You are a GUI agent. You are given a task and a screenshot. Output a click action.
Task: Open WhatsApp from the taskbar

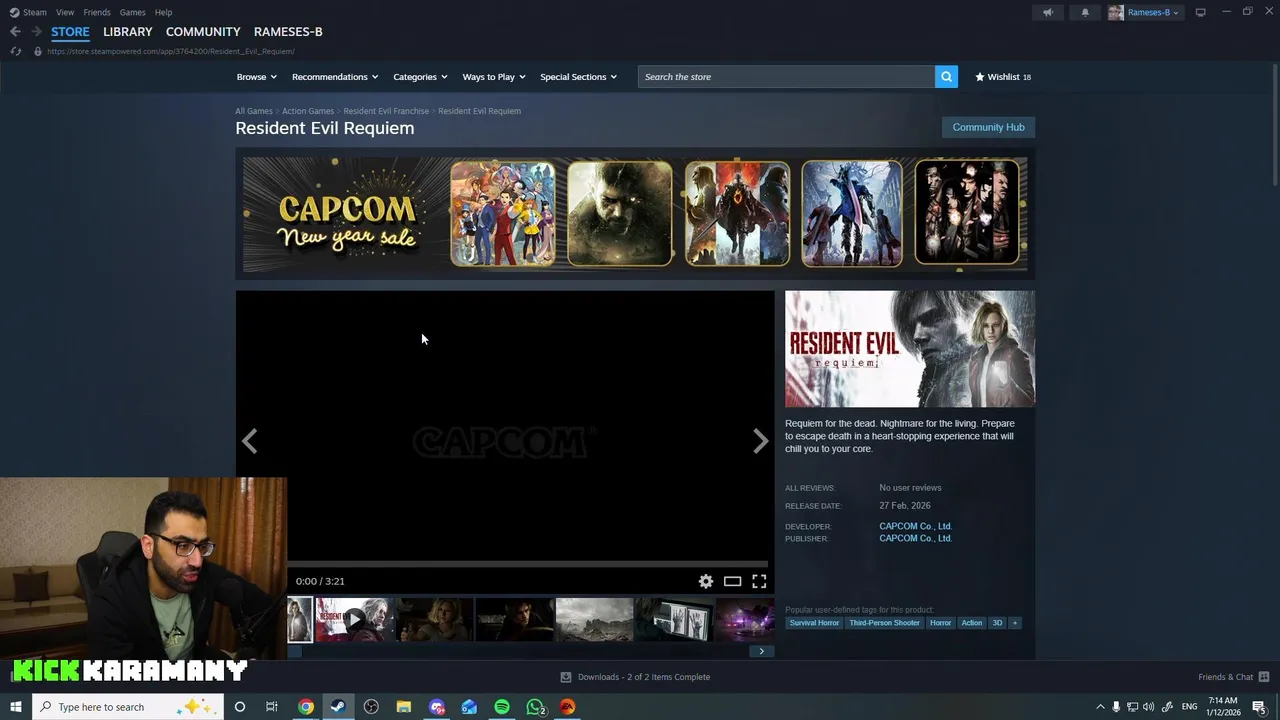pyautogui.click(x=535, y=707)
